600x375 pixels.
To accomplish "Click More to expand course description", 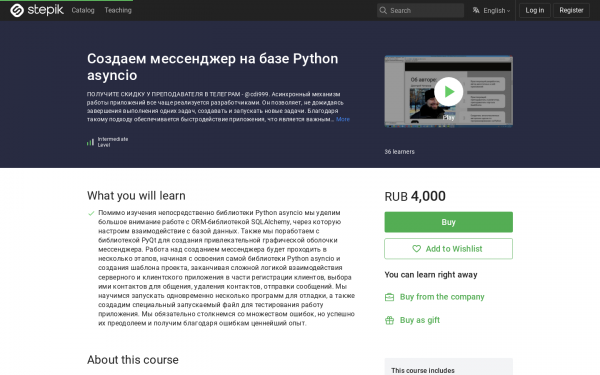I will (x=343, y=119).
